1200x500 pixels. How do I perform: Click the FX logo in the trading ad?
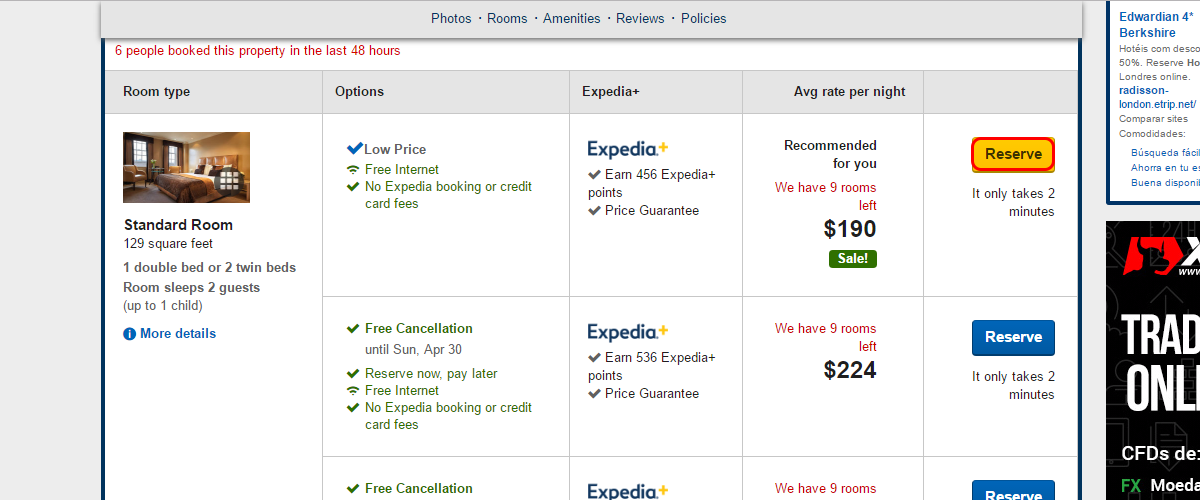[1131, 487]
